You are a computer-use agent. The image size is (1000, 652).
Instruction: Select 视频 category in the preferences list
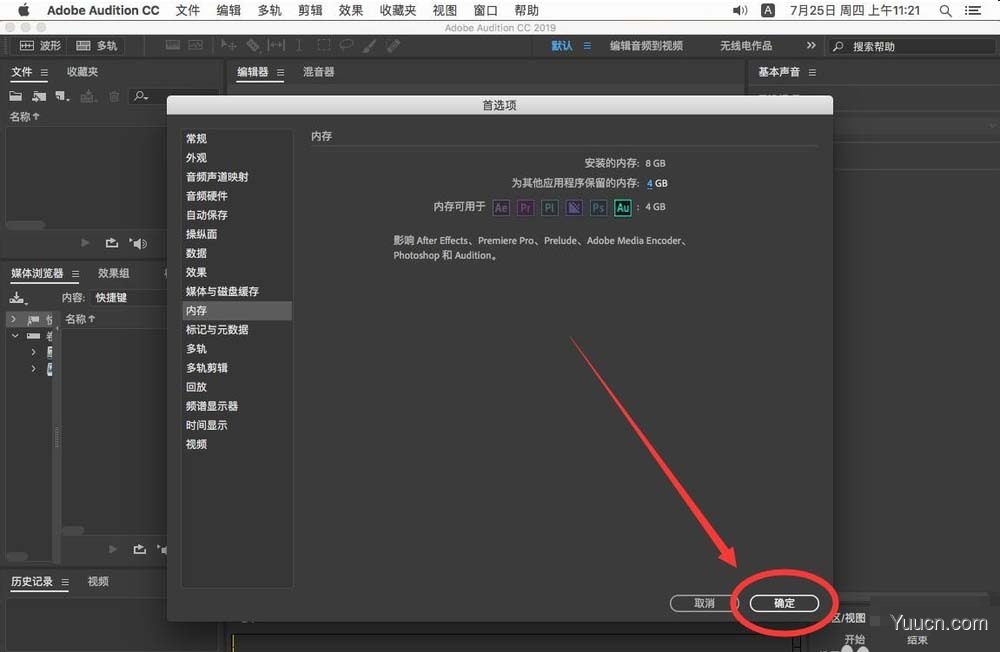[196, 444]
